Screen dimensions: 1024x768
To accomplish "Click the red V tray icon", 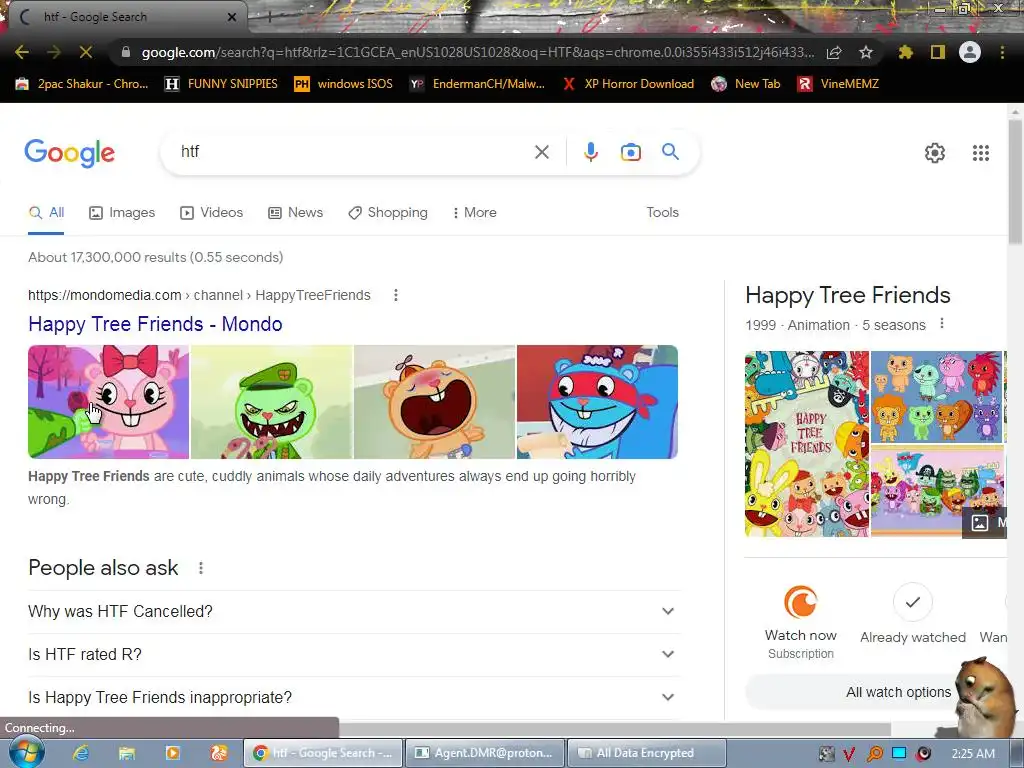I will (849, 754).
